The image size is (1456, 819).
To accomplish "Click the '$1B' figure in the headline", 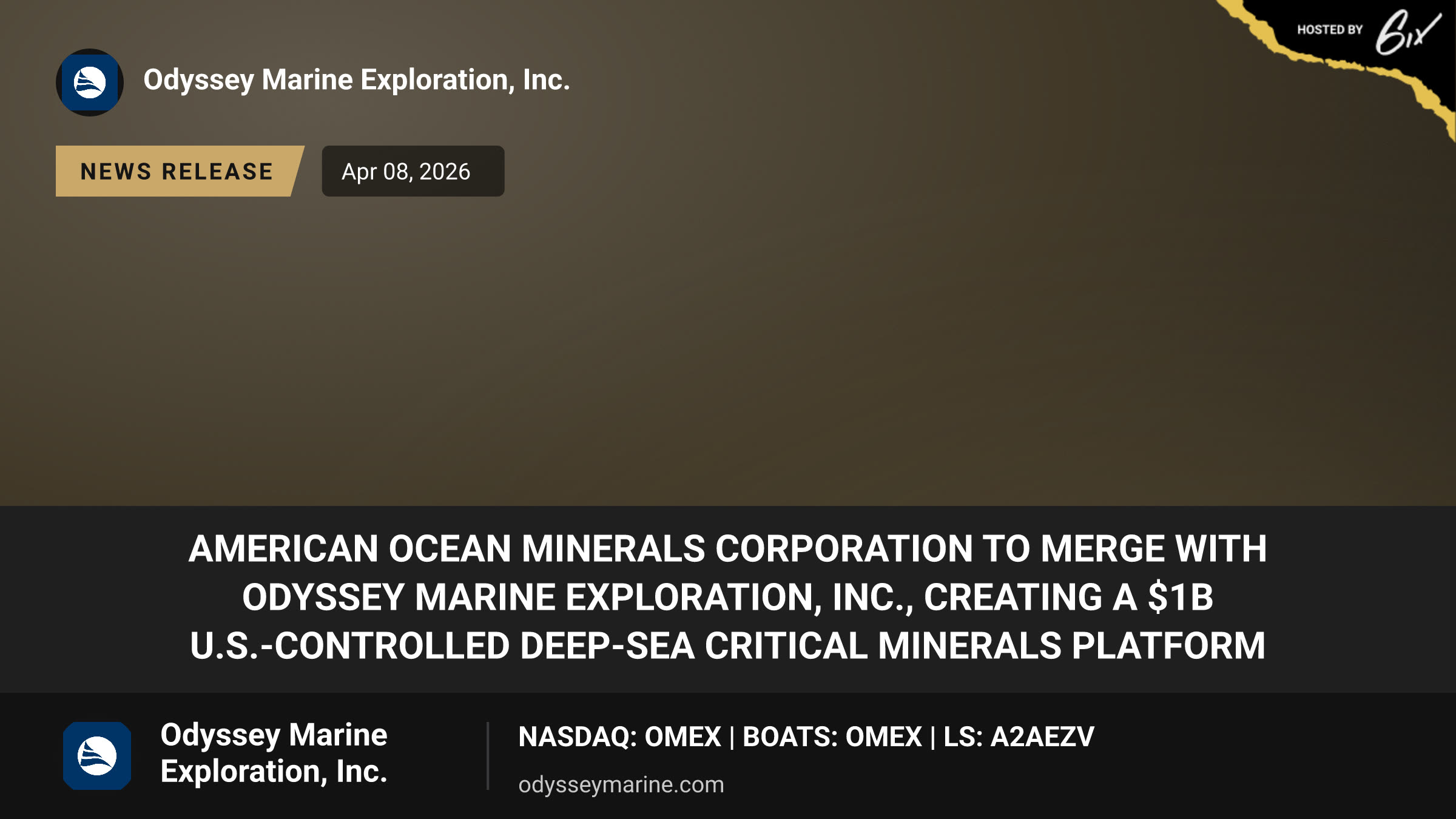I will tap(1180, 597).
